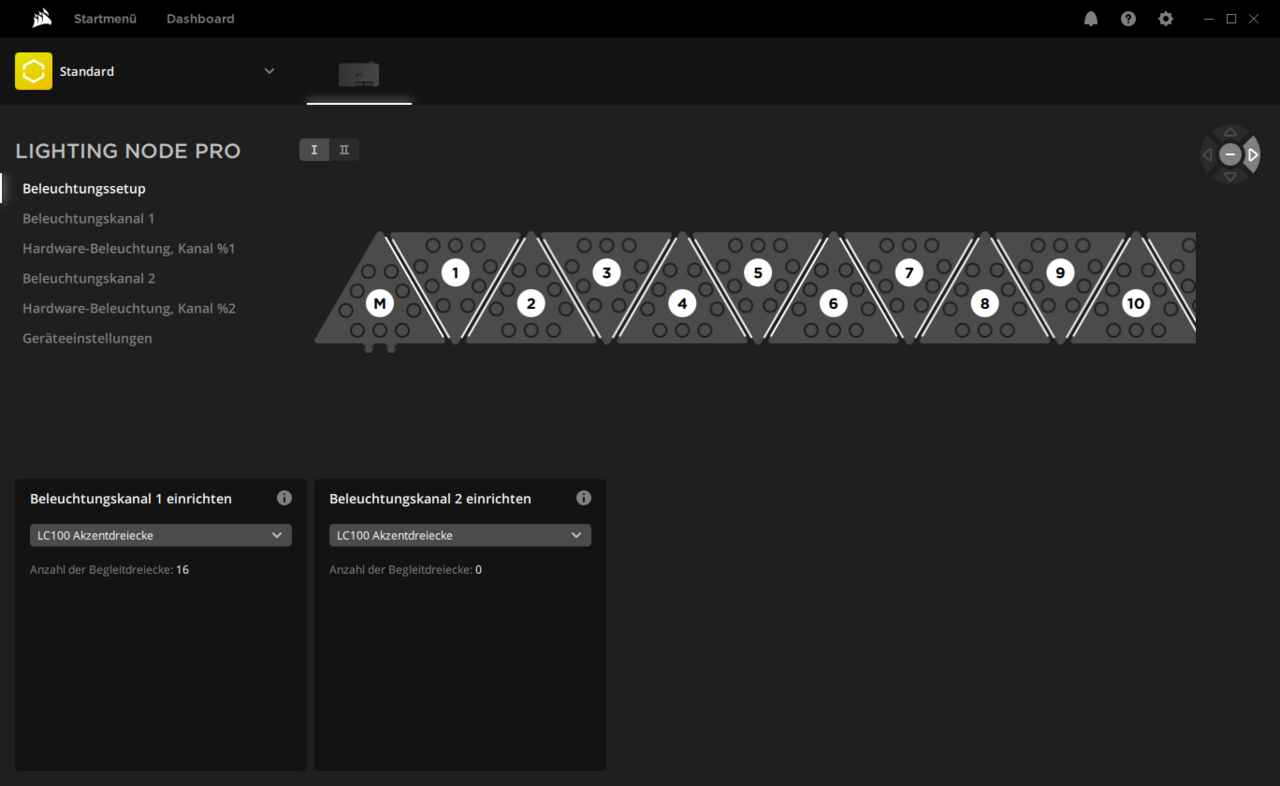Switch to channel II view toggle

coord(344,150)
